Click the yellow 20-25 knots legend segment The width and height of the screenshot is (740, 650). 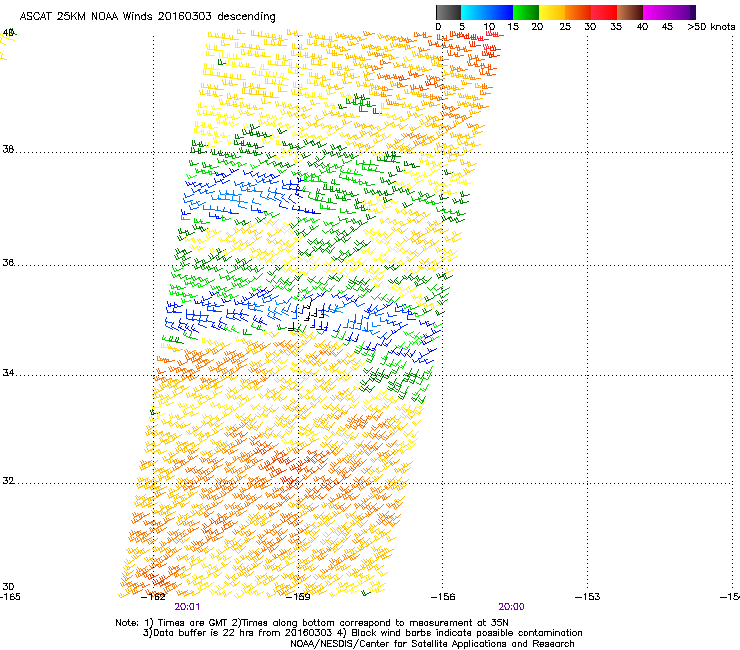pos(552,12)
